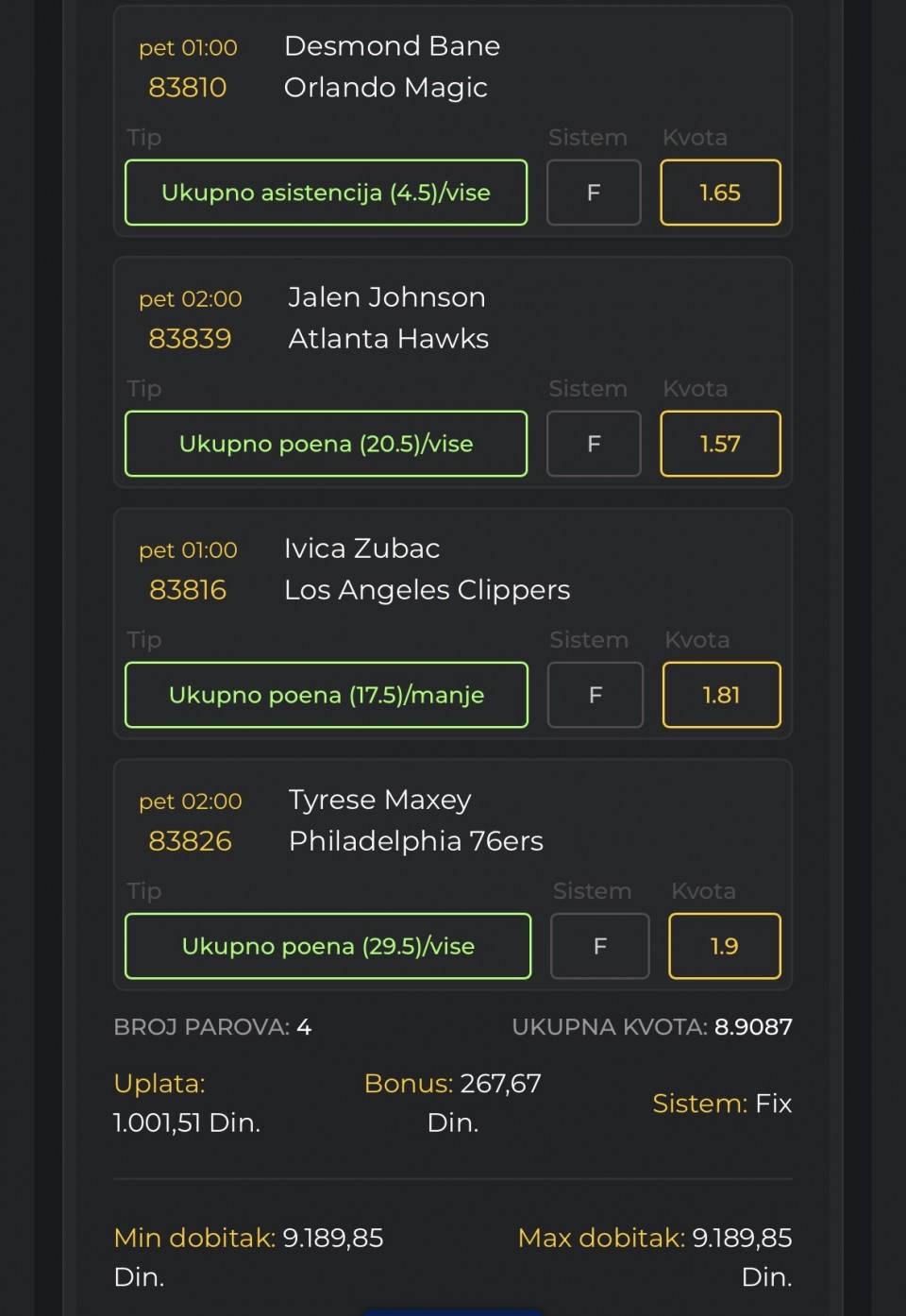Toggle the F system box for Jalen Johnson

pos(594,444)
